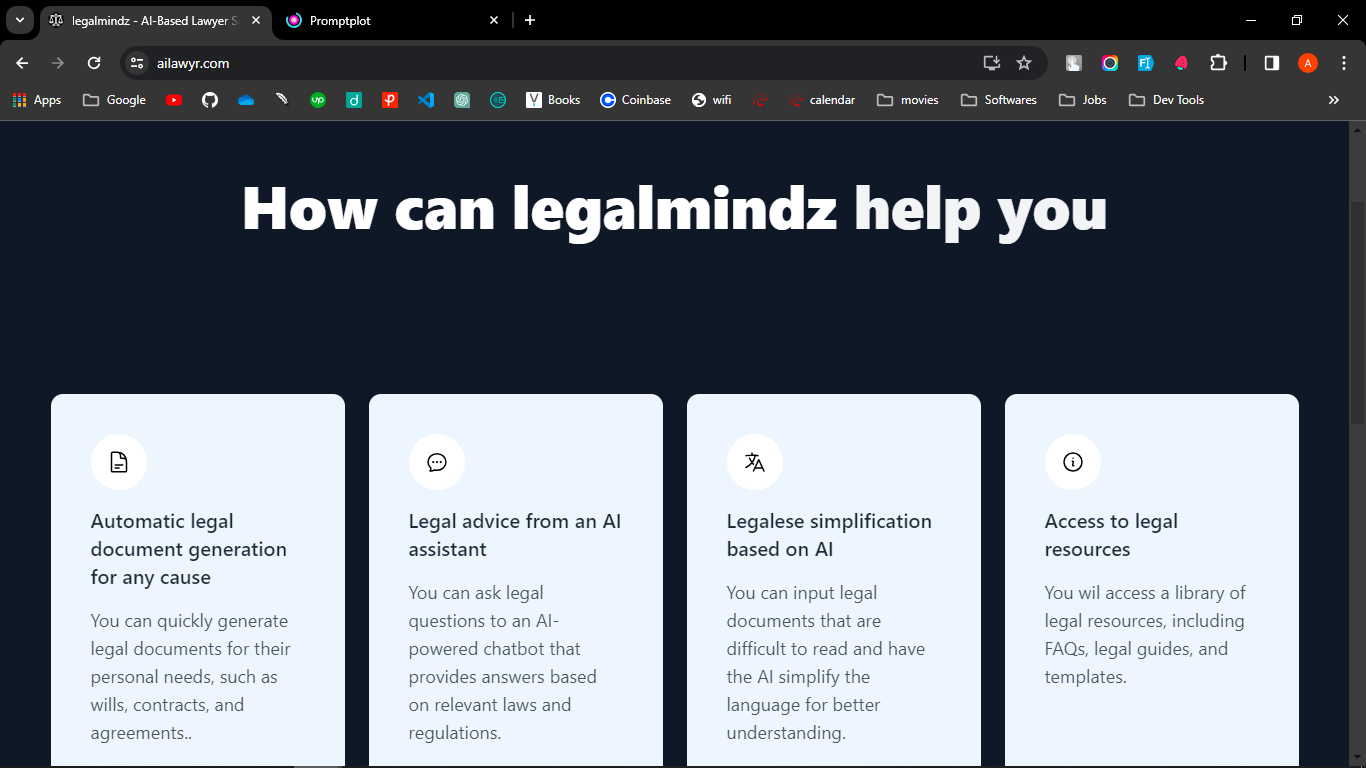Open the movies bookmarks folder
Viewport: 1366px width, 768px height.
907,100
